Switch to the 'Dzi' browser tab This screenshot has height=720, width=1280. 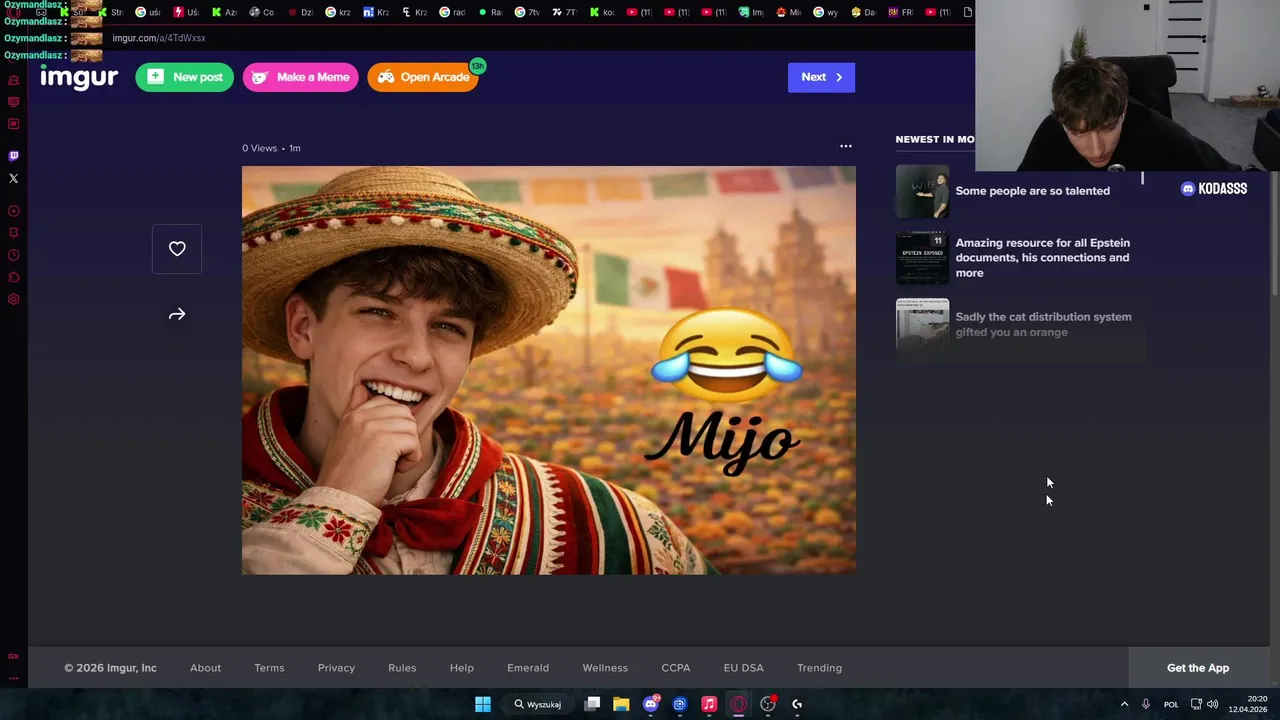pos(300,12)
